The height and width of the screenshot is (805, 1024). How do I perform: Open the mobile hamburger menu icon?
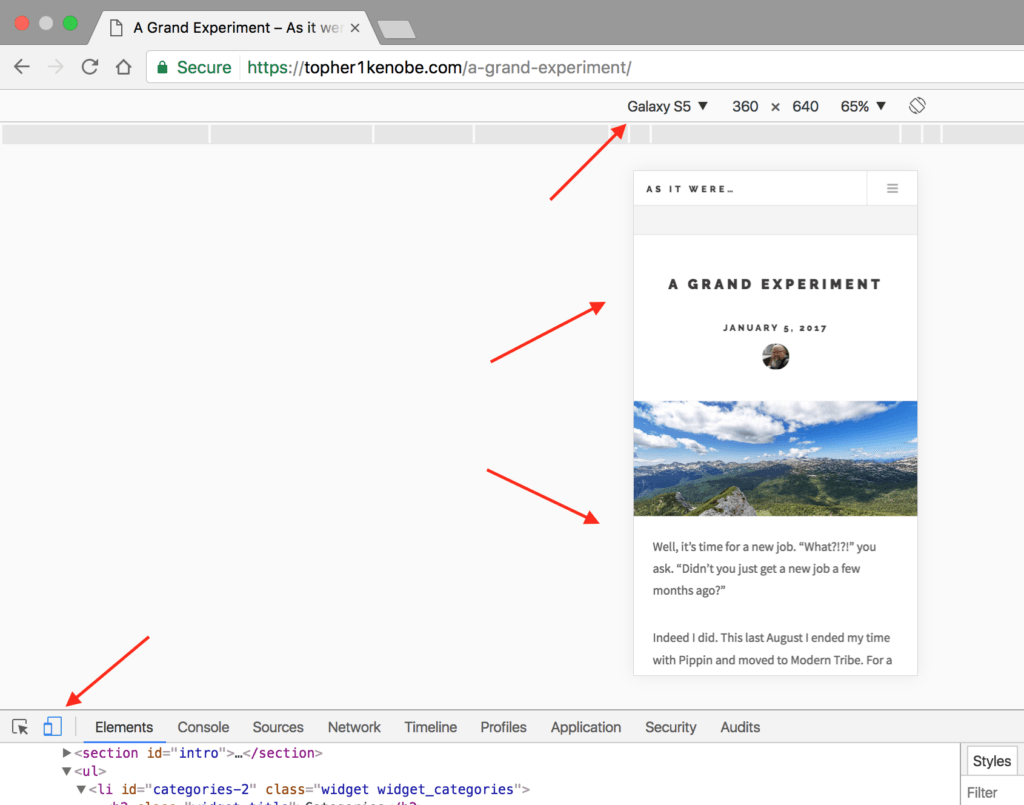[892, 189]
